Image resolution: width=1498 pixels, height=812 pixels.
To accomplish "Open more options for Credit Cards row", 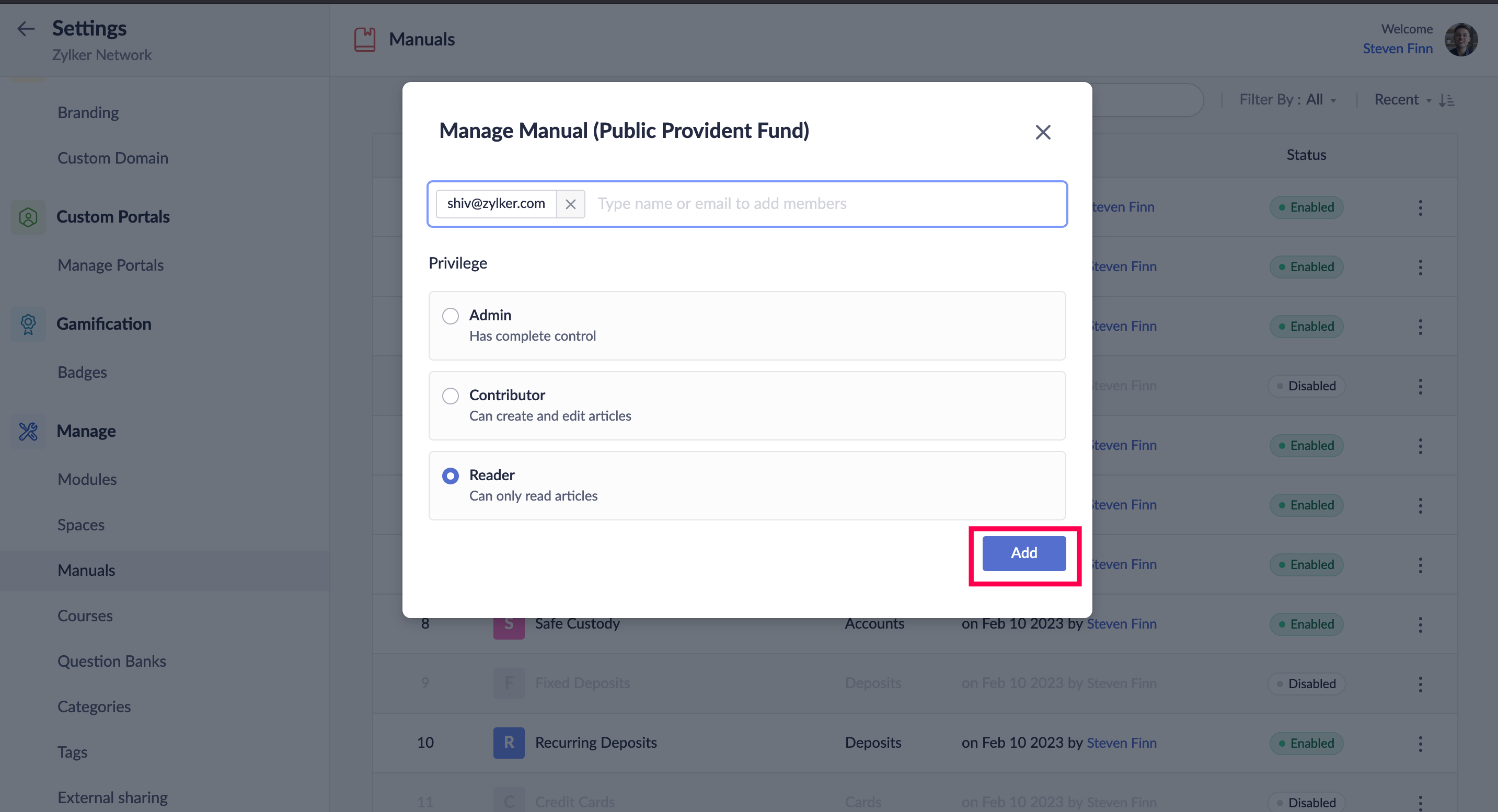I will point(1420,803).
